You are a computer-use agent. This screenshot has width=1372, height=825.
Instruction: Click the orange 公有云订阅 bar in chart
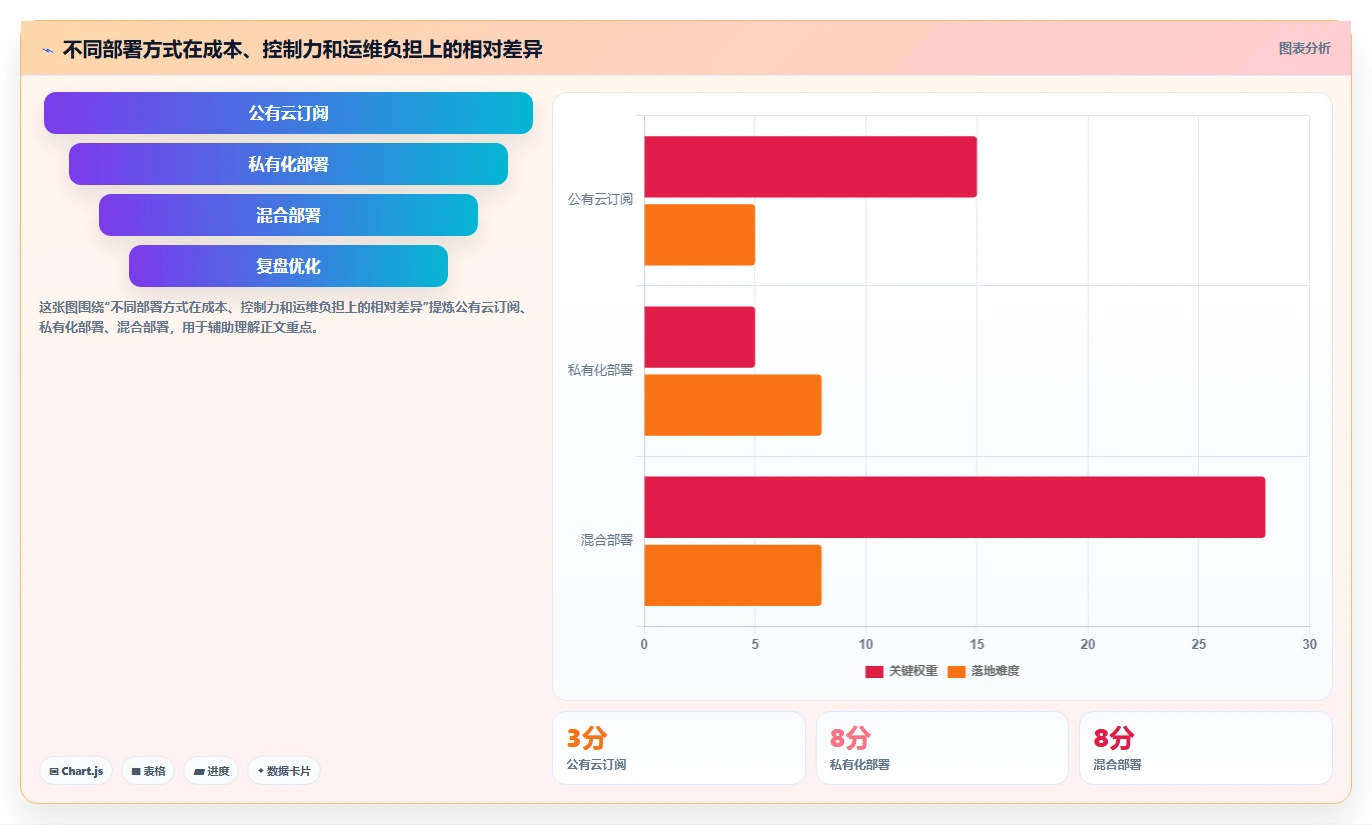pos(699,235)
